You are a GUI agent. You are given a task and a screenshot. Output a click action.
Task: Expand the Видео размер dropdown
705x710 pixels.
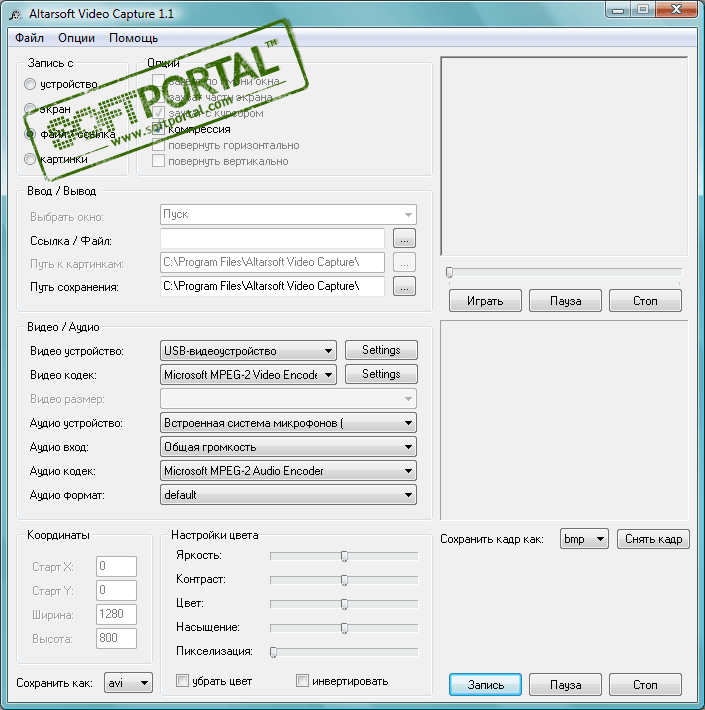click(x=288, y=398)
